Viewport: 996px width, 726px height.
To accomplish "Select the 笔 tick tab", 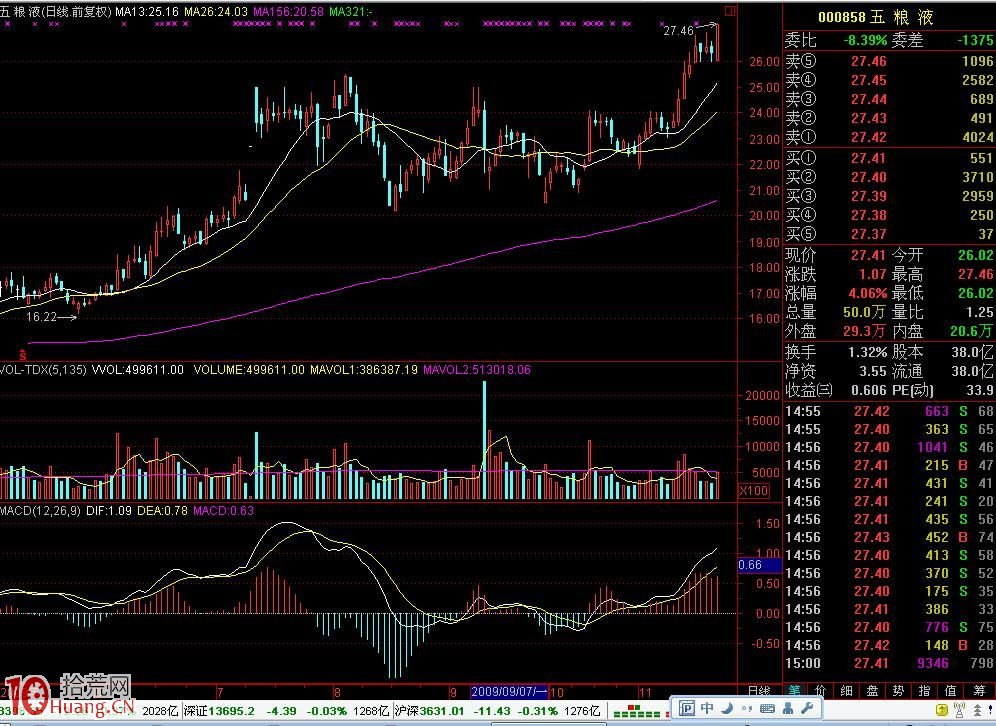I will [795, 690].
